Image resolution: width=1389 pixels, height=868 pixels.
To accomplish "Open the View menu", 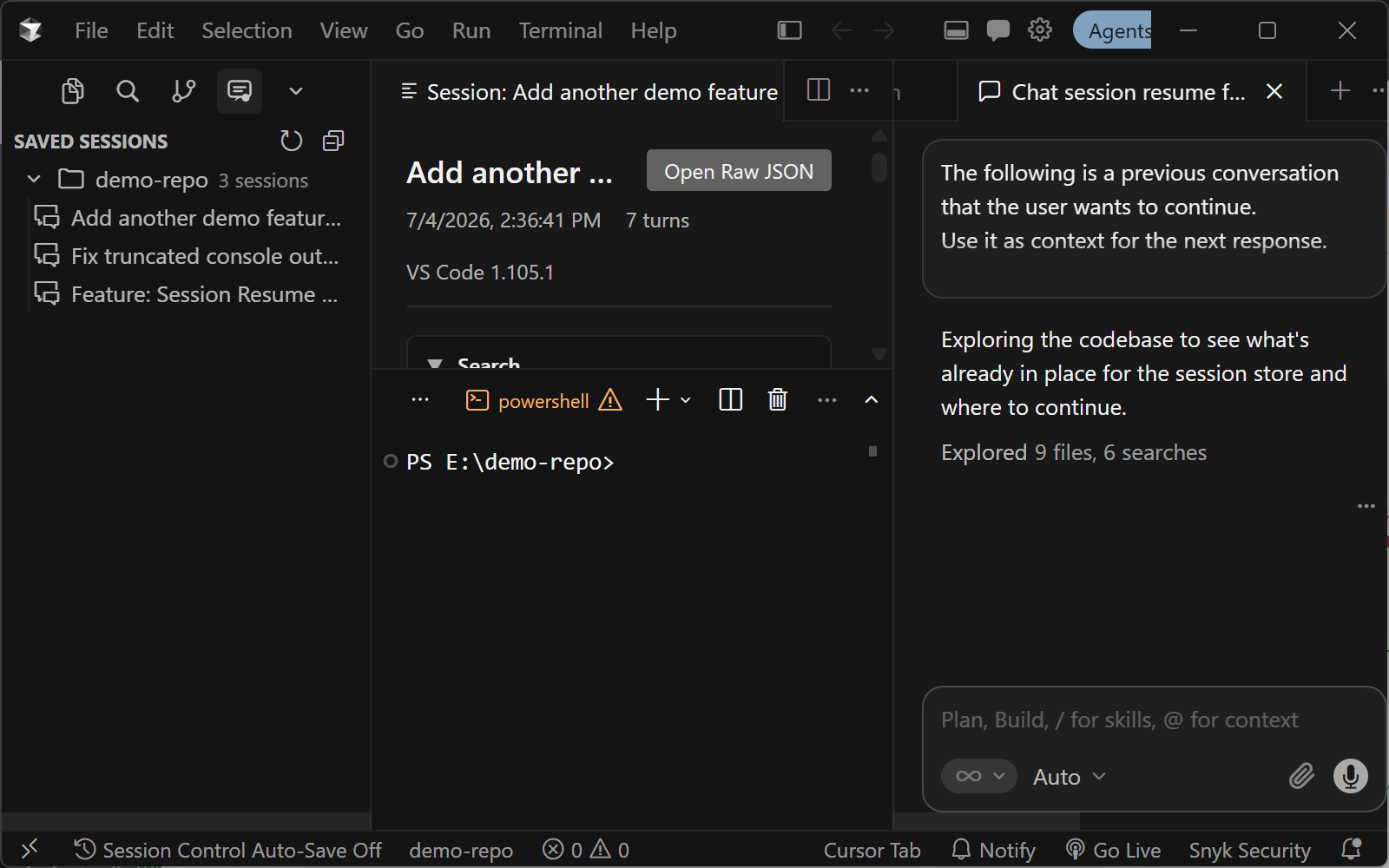I will pos(344,30).
